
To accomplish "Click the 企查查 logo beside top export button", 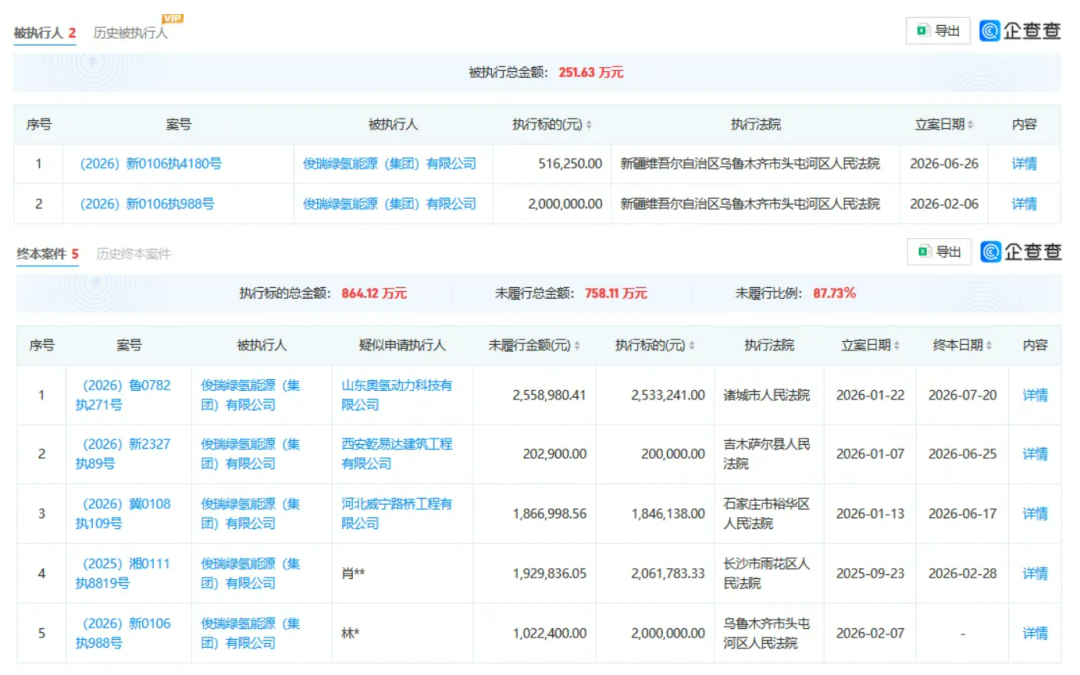I will (1020, 30).
